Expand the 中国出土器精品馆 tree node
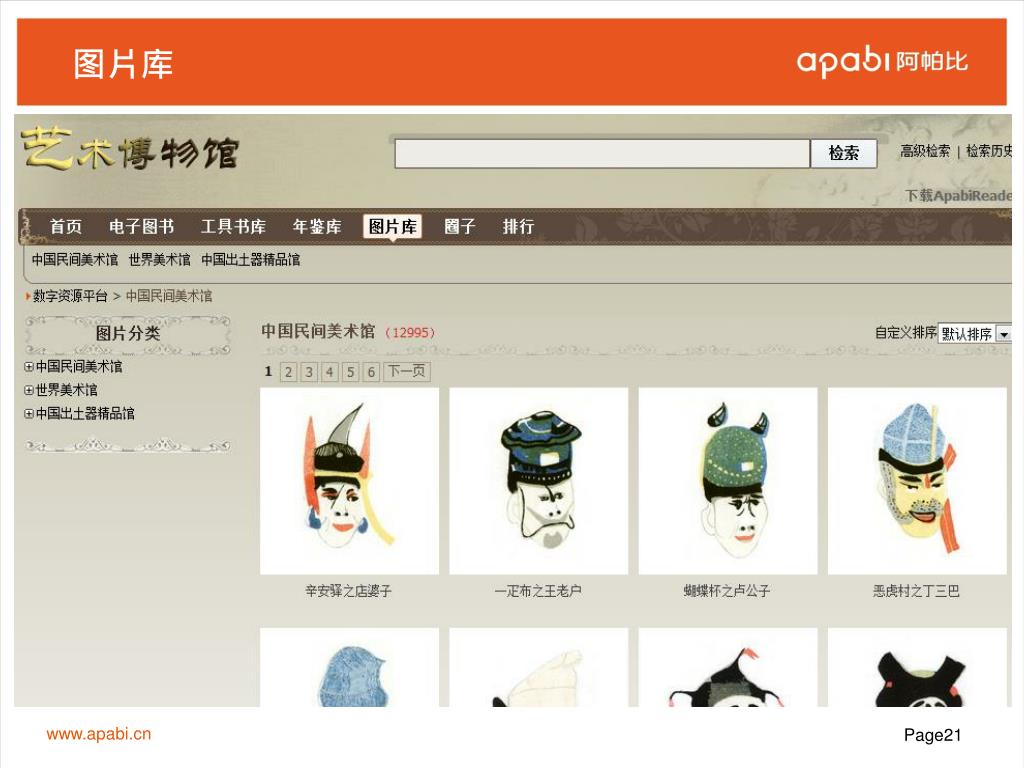Screen dimensions: 1024x768 click(29, 414)
